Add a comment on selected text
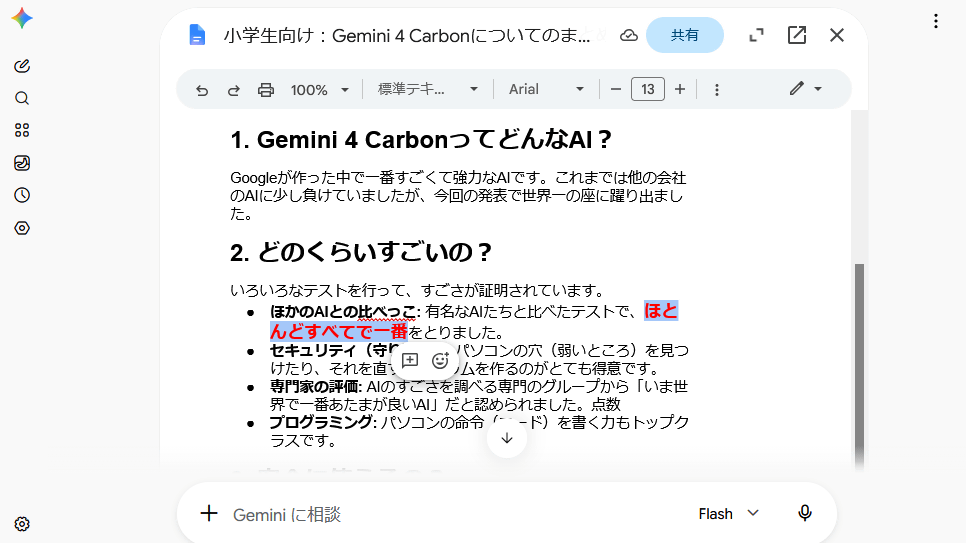This screenshot has height=543, width=966. tap(410, 361)
